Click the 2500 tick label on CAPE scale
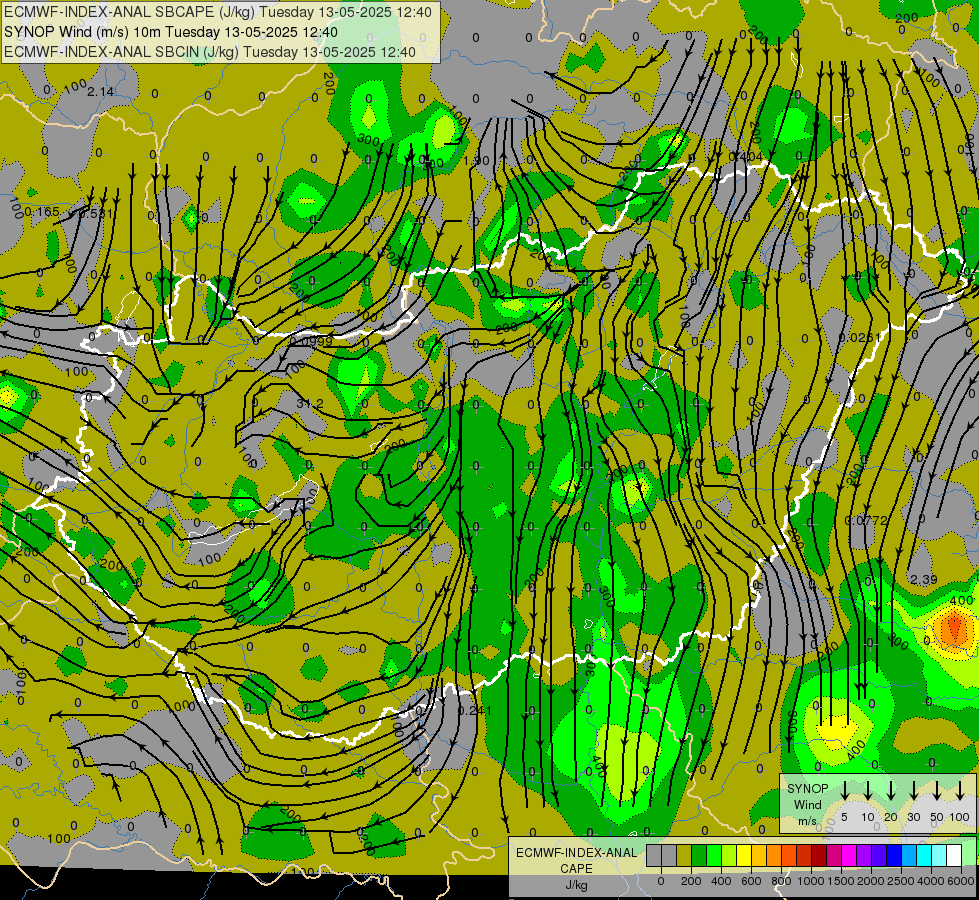The height and width of the screenshot is (900, 979). point(901,881)
